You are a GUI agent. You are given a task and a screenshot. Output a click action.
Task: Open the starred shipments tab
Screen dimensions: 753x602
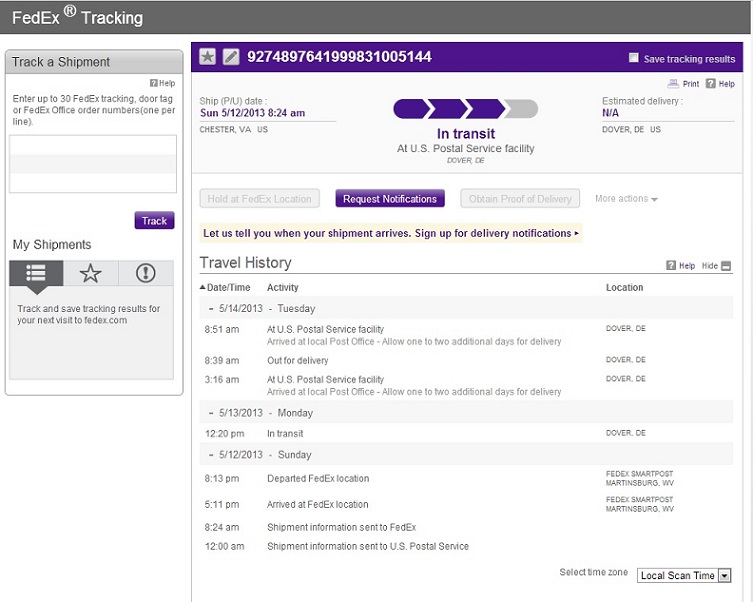point(90,273)
